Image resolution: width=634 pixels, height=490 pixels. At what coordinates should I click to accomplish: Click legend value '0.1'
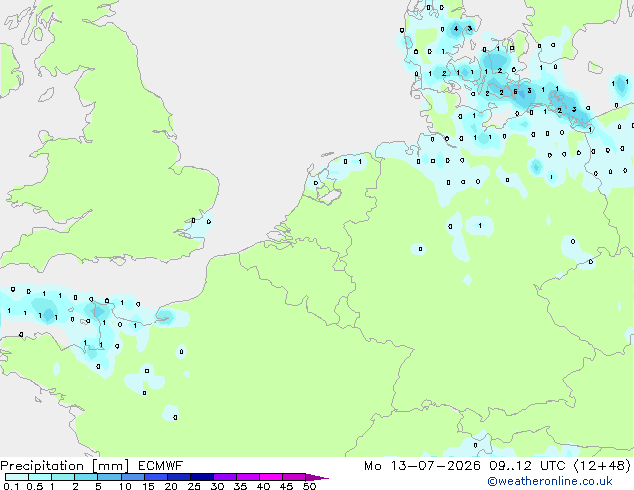pos(11,486)
